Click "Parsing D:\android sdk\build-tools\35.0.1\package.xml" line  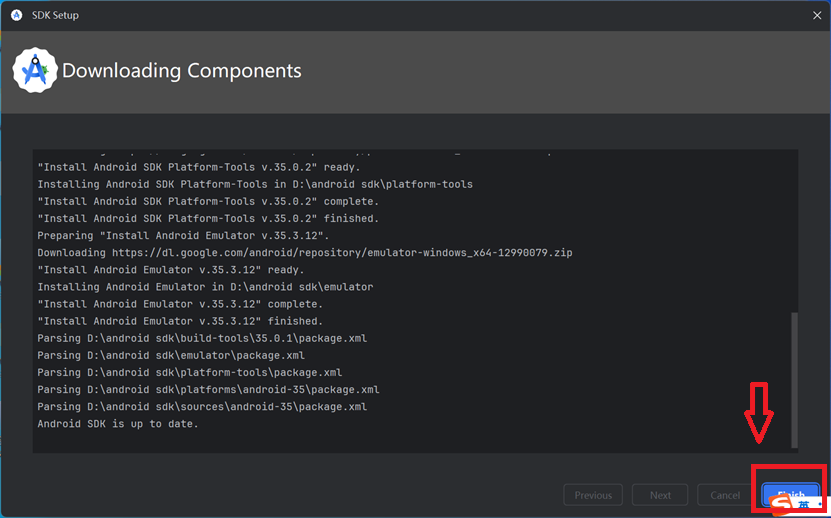[x=202, y=338]
